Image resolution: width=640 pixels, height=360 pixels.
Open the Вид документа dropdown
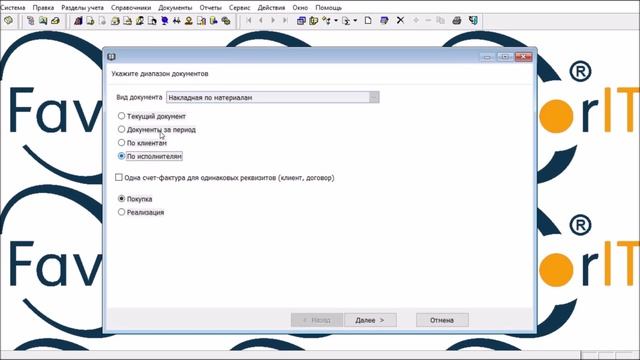[374, 97]
